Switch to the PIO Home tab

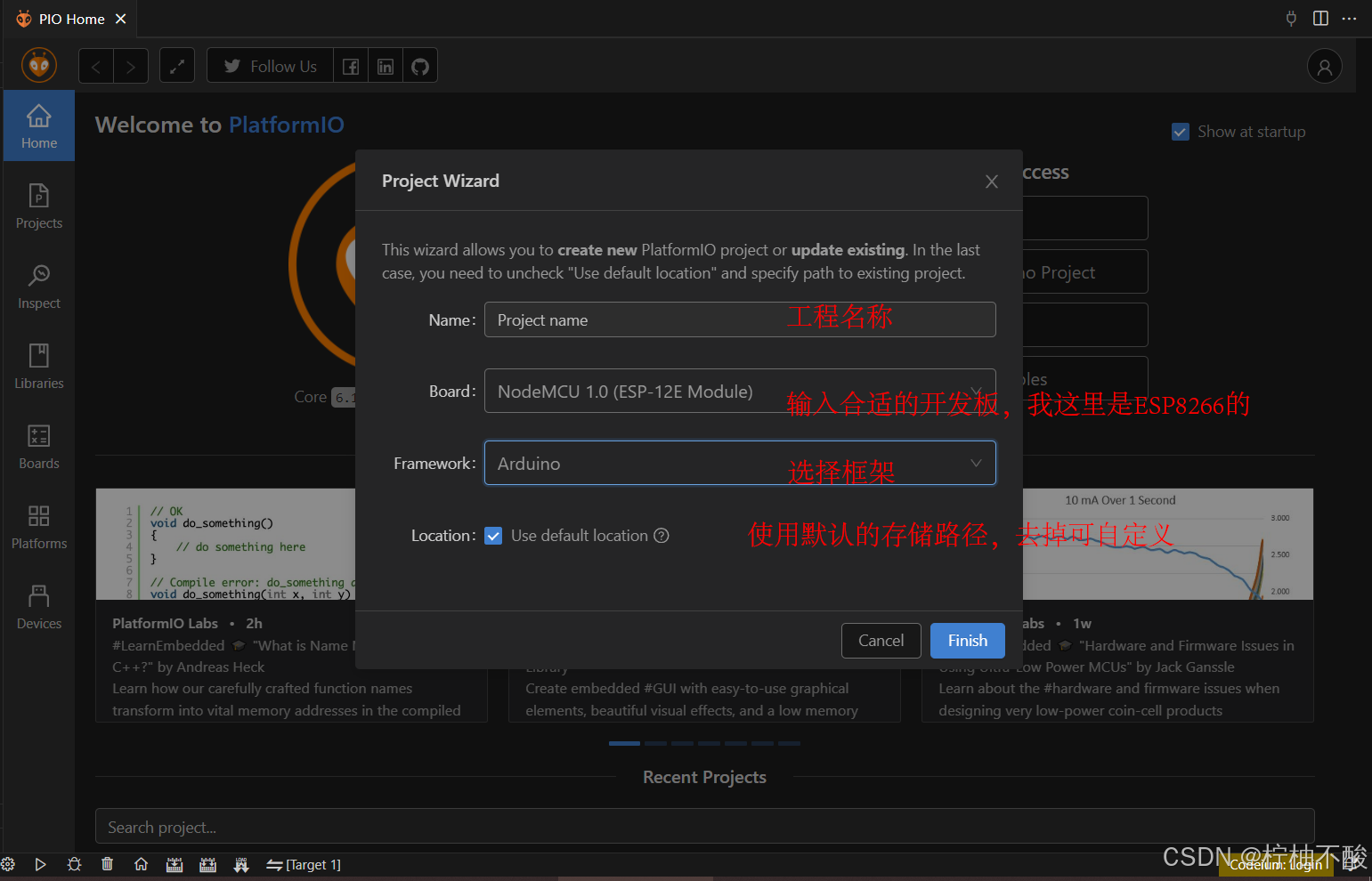(72, 19)
